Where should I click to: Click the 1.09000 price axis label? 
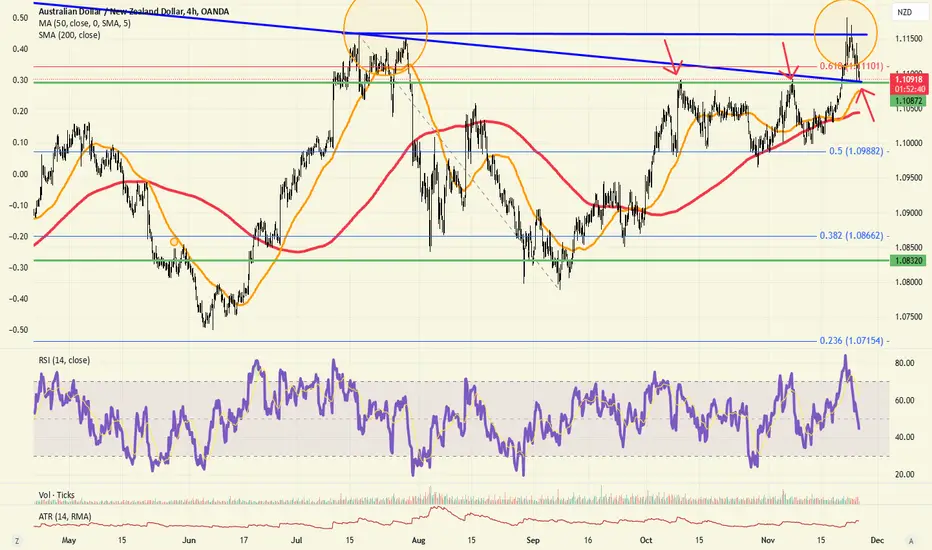pos(909,213)
